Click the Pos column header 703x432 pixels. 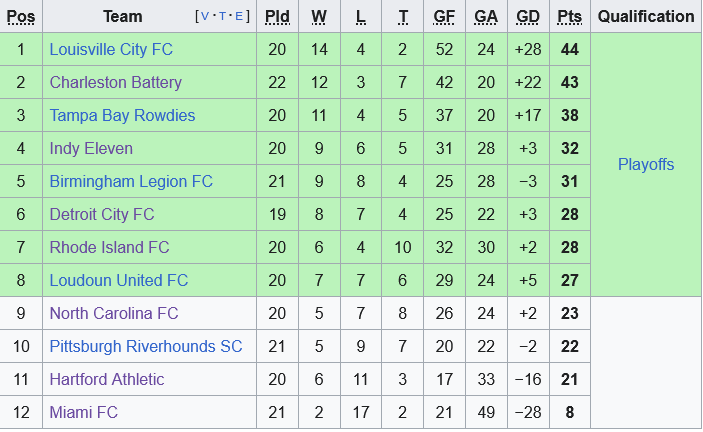pos(21,16)
